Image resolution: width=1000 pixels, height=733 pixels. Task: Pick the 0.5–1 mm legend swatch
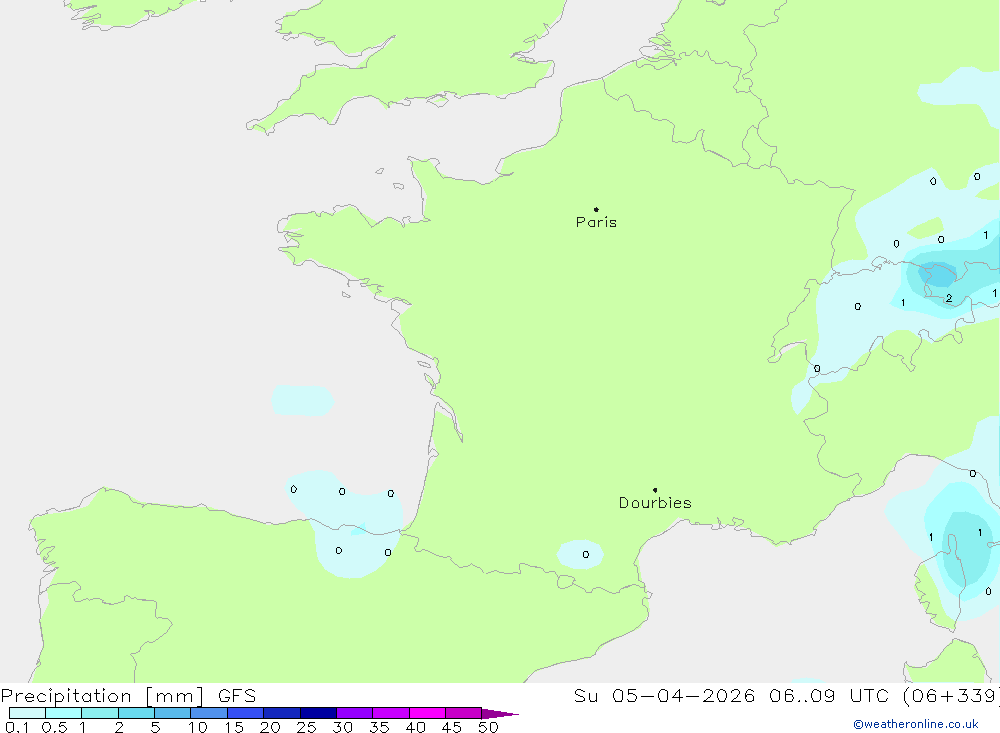pyautogui.click(x=63, y=713)
